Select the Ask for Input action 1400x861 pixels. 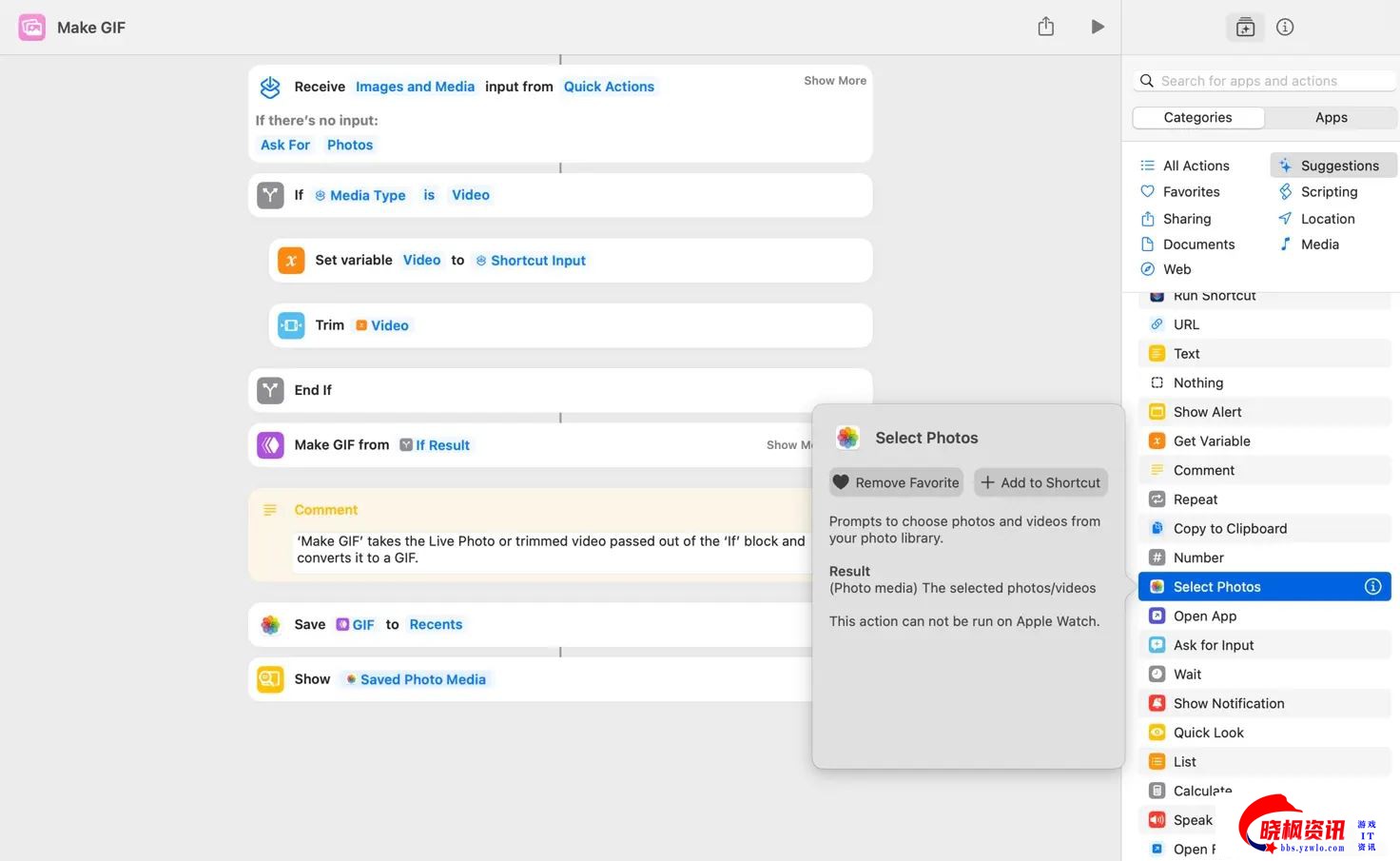(1264, 645)
